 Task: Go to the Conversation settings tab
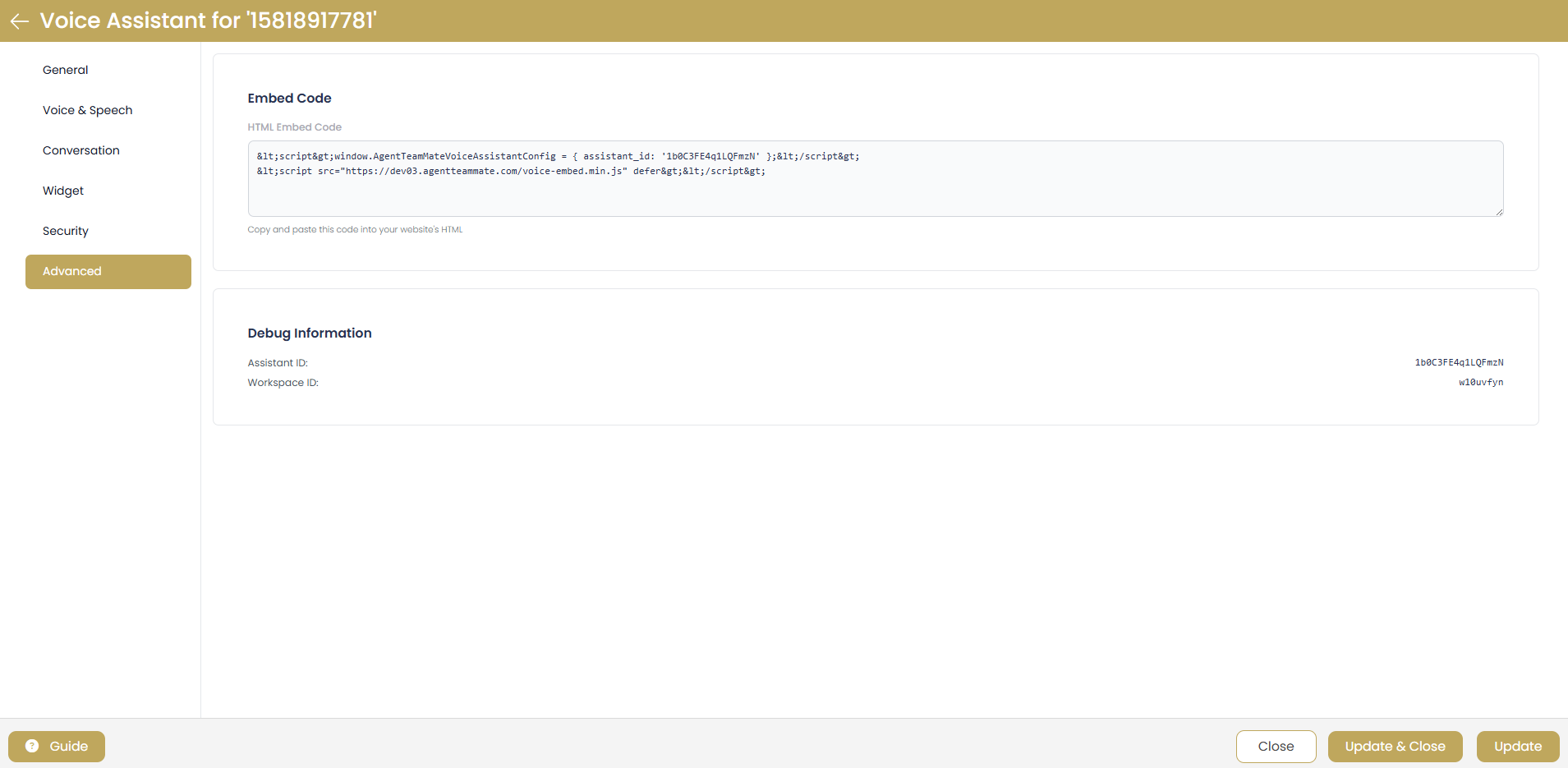point(81,150)
